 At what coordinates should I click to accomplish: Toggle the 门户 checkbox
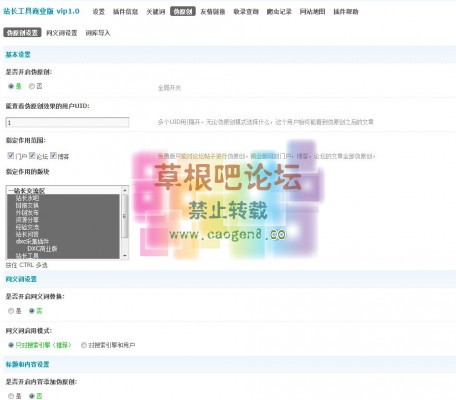pyautogui.click(x=11, y=155)
